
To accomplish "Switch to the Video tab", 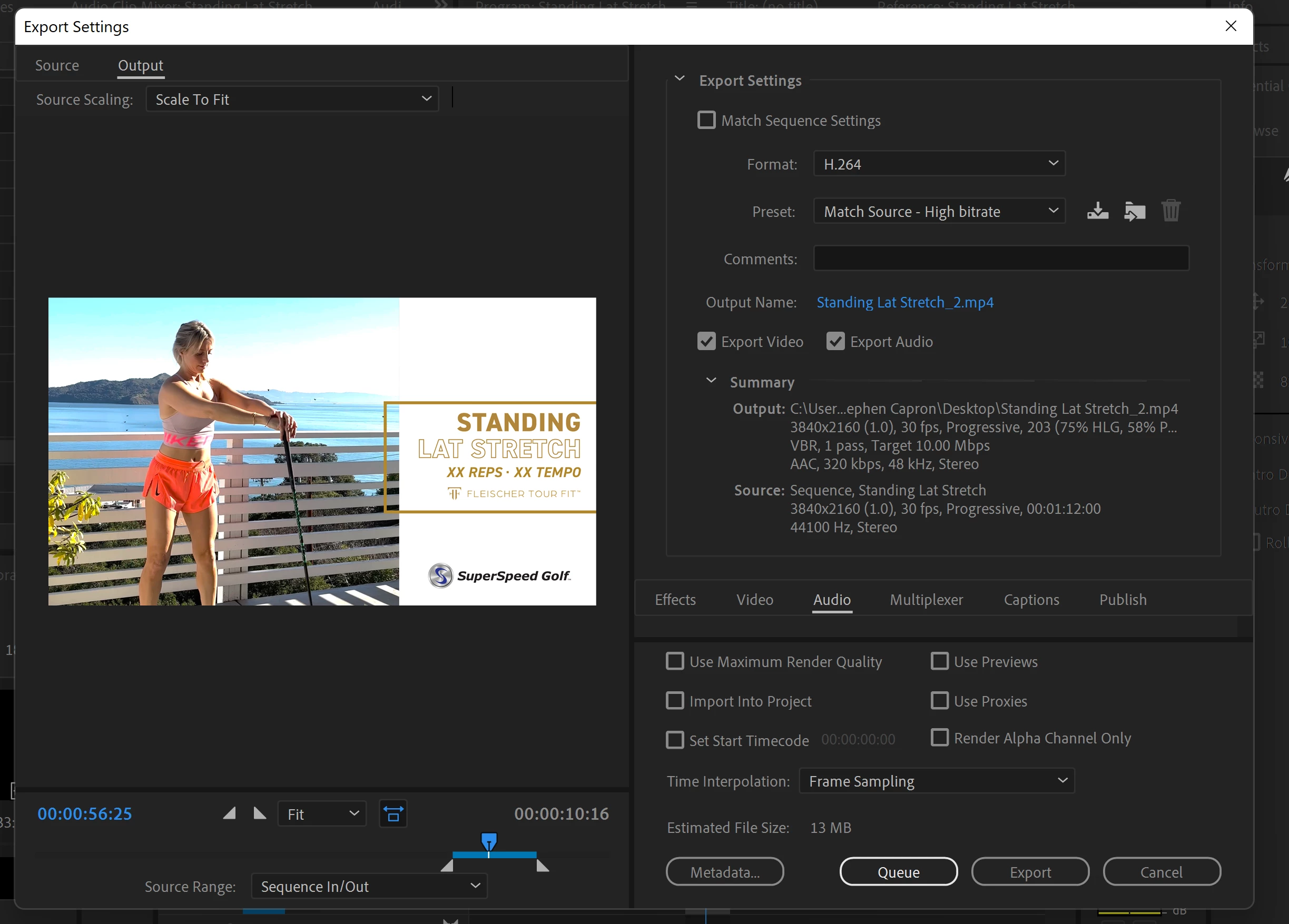I will tap(754, 600).
